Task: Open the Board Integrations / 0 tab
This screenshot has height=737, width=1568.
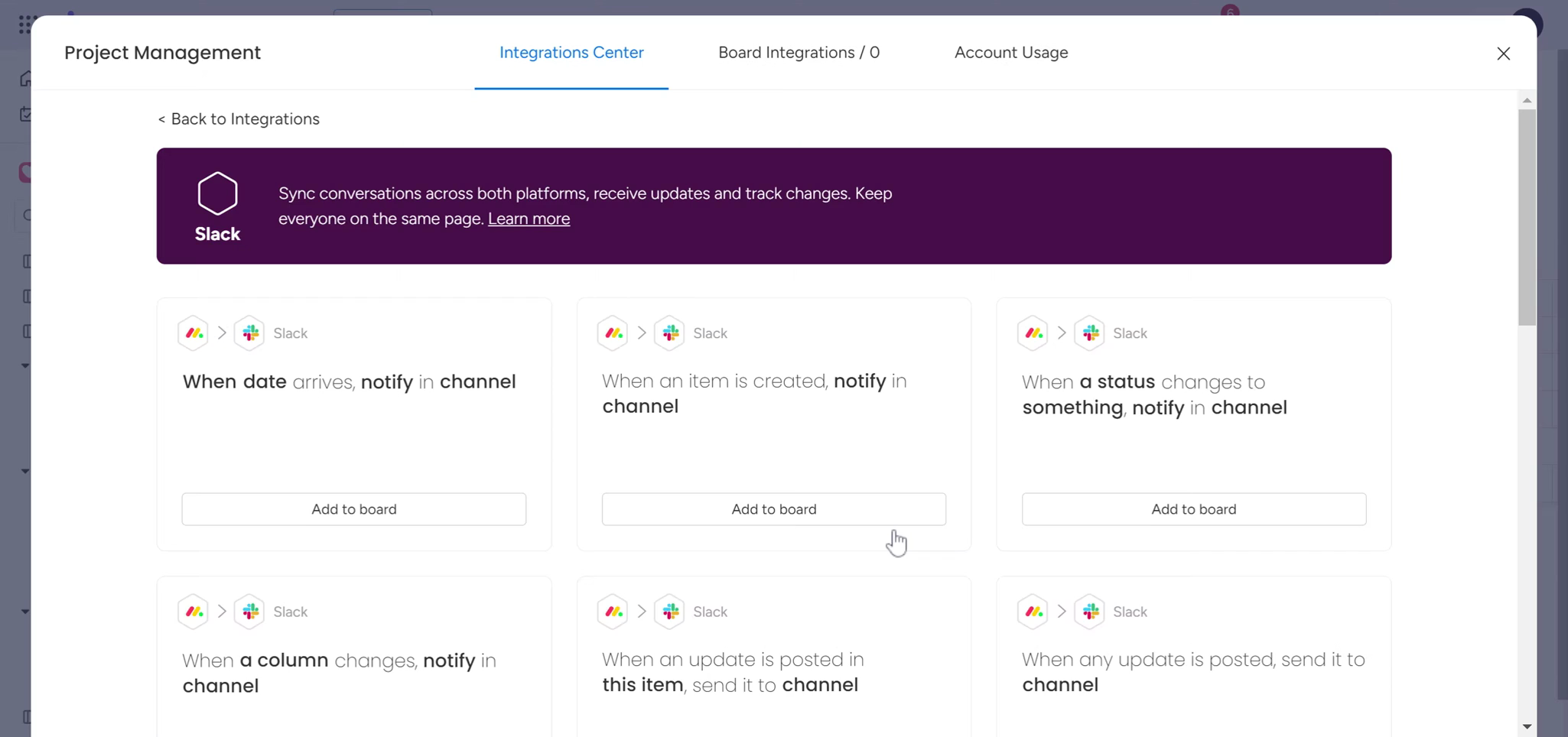Action: coord(799,53)
